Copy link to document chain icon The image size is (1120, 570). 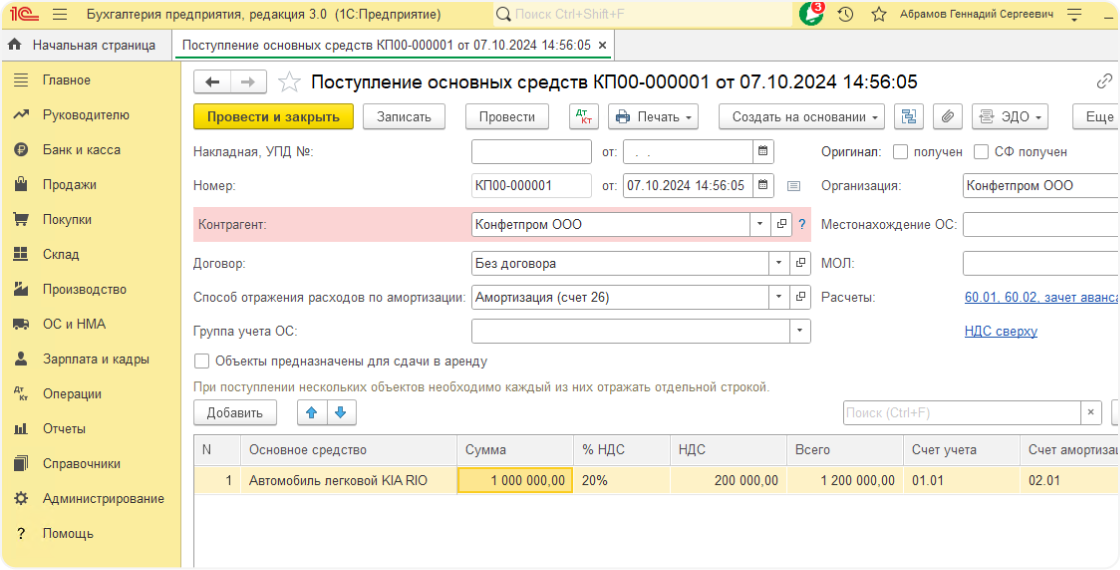(x=1104, y=81)
